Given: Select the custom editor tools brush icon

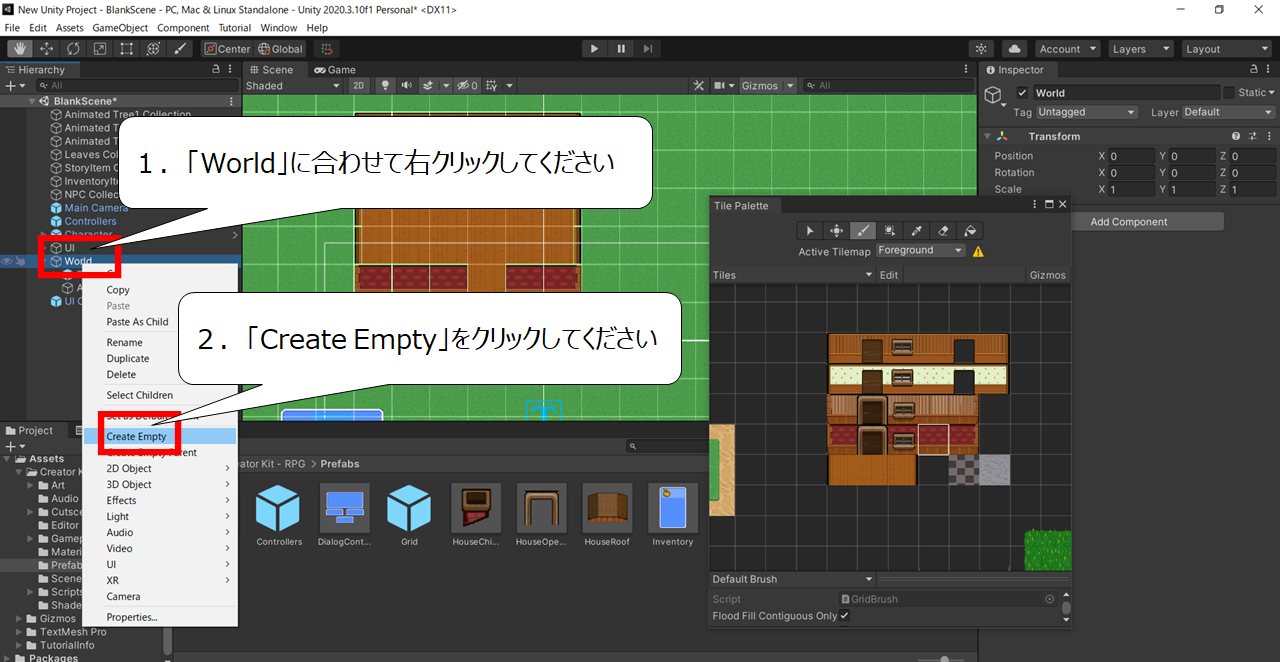Looking at the screenshot, I should coord(181,49).
